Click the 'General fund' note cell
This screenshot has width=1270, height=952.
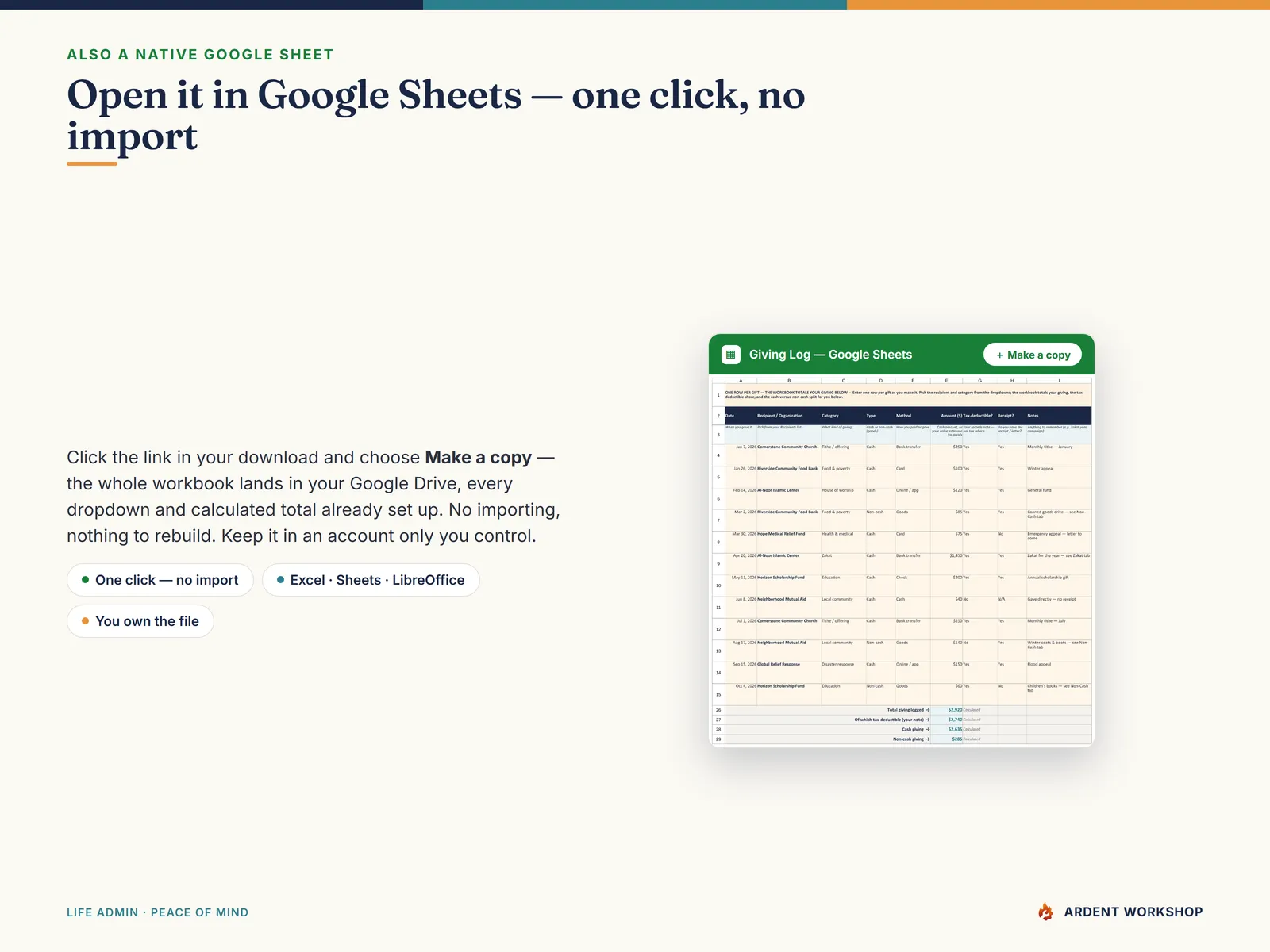point(1059,498)
